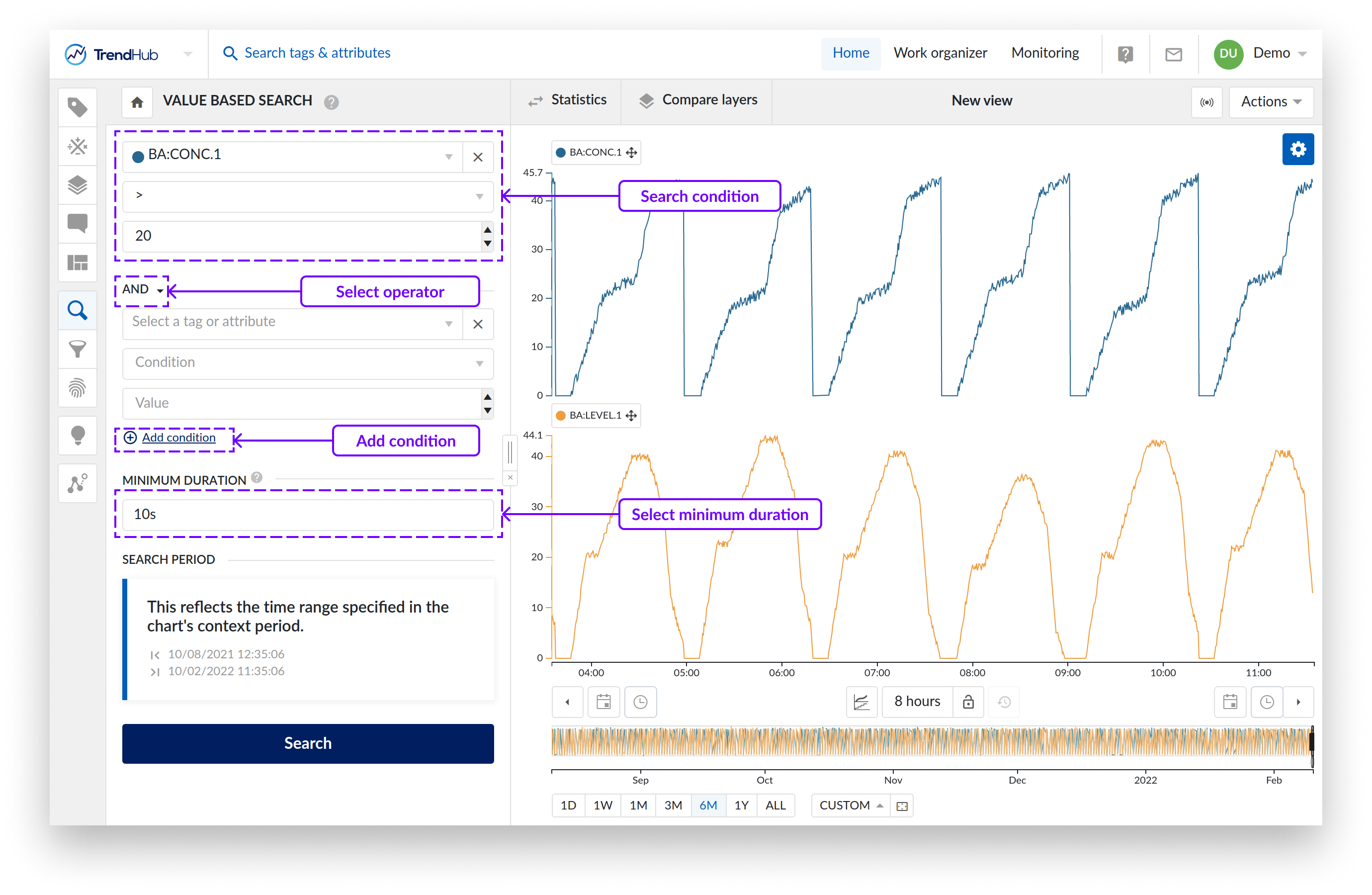Open the layers sidebar icon
1372x895 pixels.
[77, 185]
